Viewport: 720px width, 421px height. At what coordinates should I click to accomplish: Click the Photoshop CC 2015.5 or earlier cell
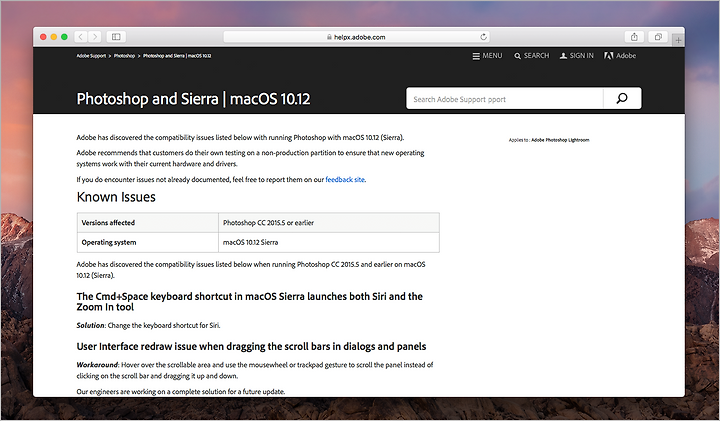point(329,223)
